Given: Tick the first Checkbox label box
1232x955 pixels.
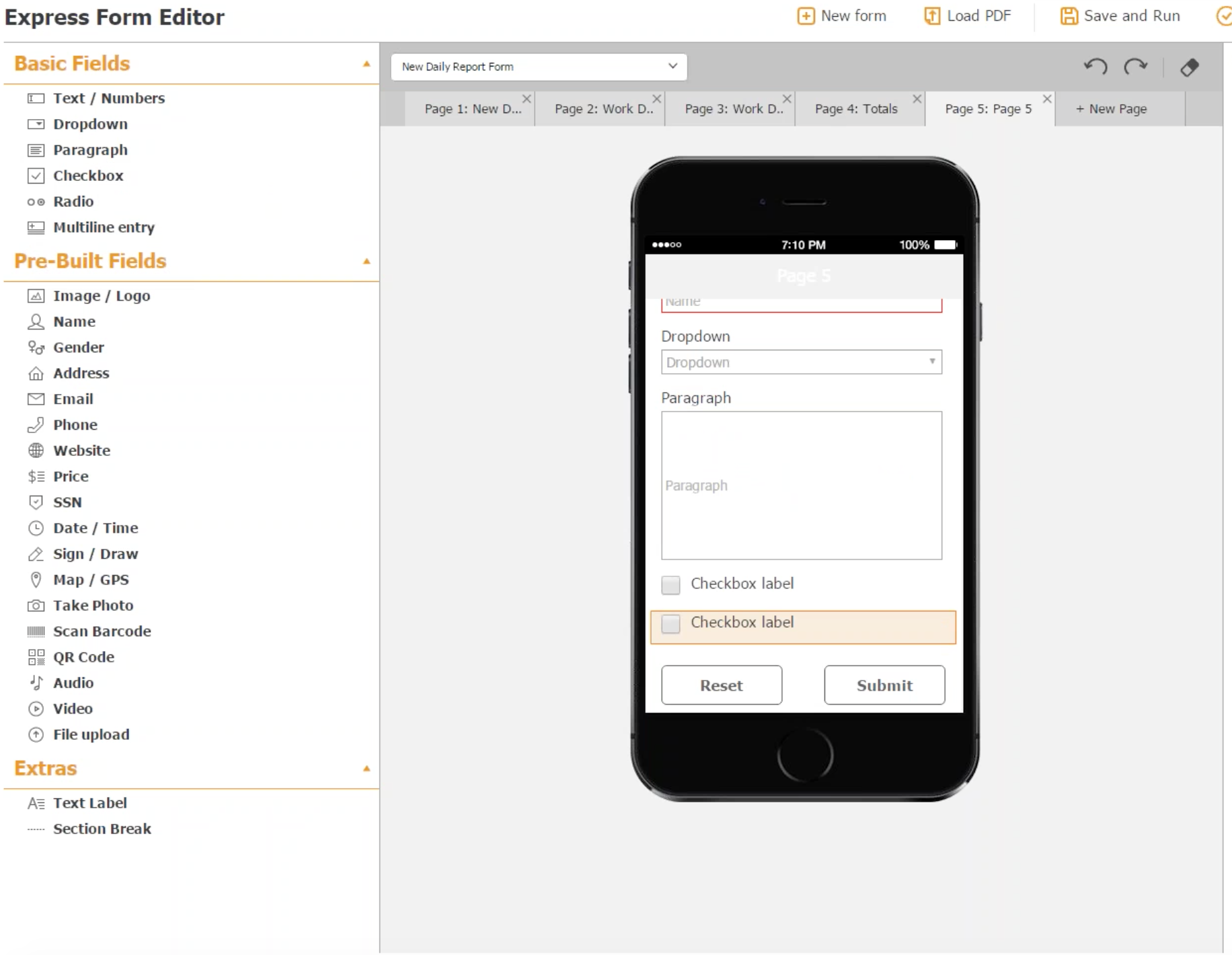Looking at the screenshot, I should click(670, 585).
